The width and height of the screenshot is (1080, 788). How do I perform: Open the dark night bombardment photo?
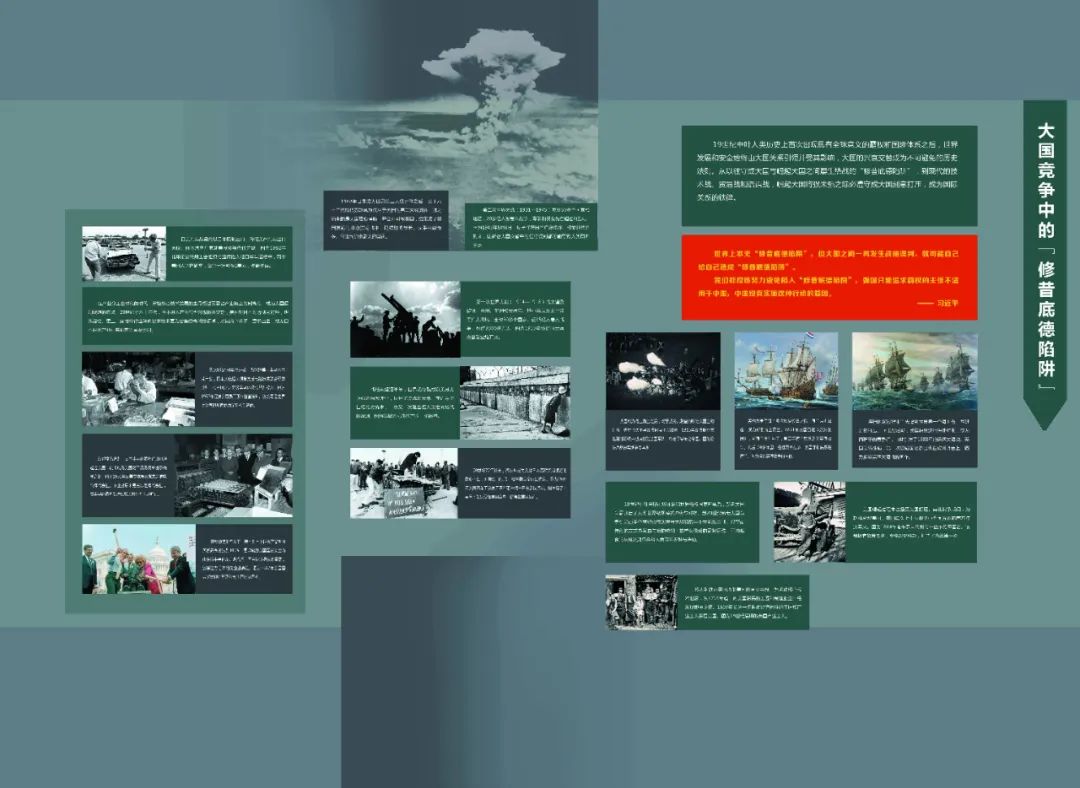tap(663, 371)
